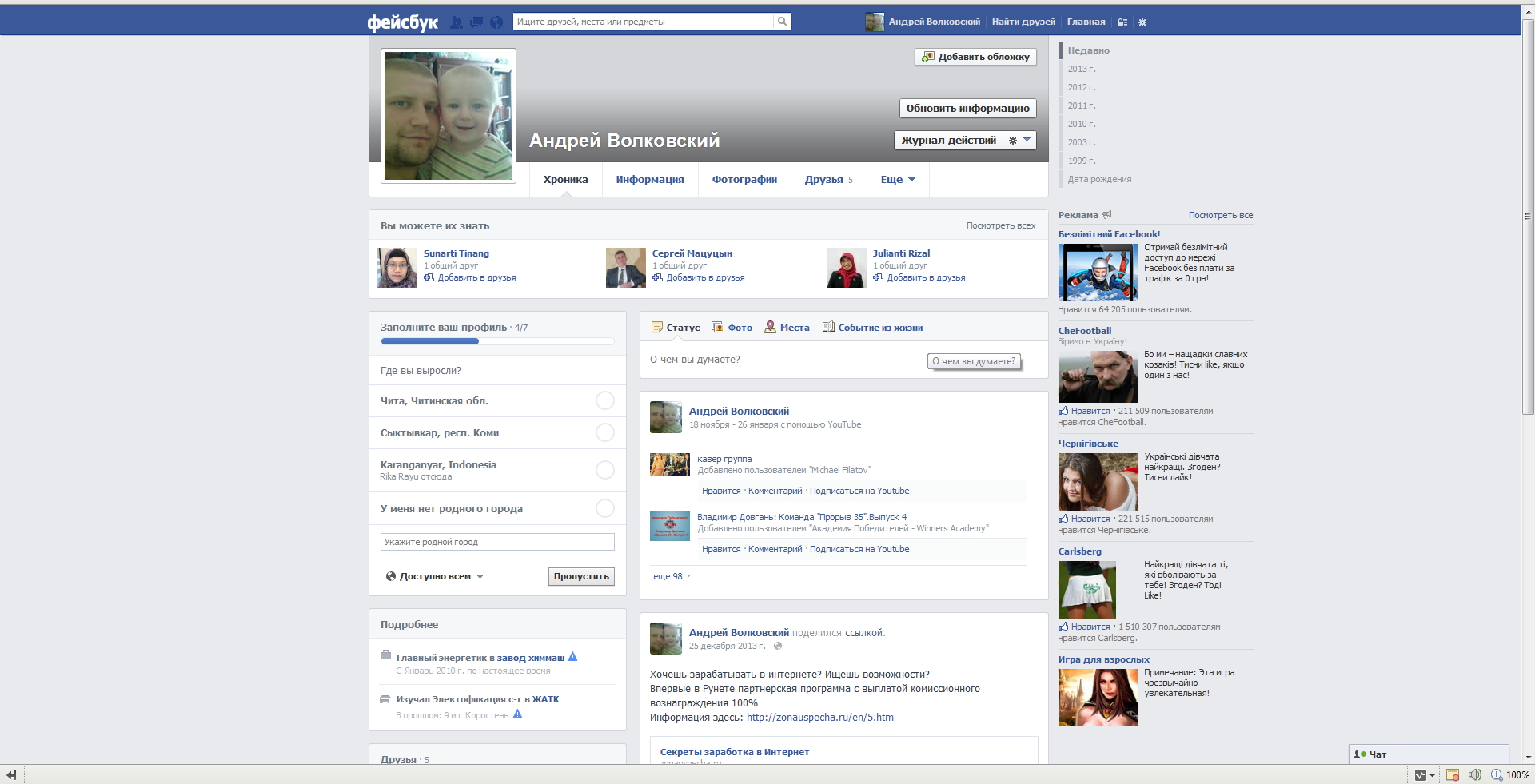The image size is (1535, 784).
Task: Click the audience globe icon by 25 декабря 2013
Action: coord(778,646)
